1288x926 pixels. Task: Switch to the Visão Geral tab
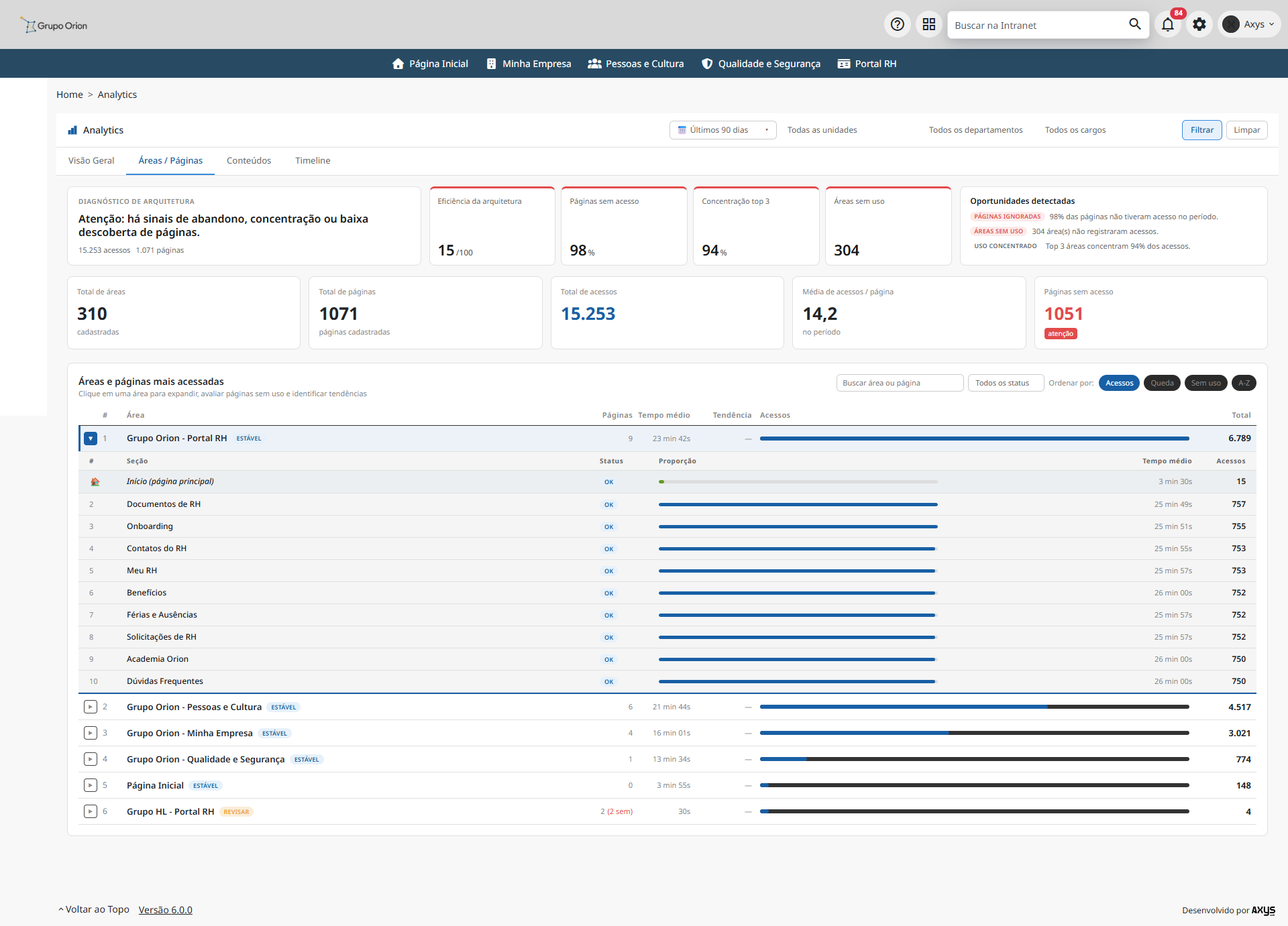tap(91, 161)
